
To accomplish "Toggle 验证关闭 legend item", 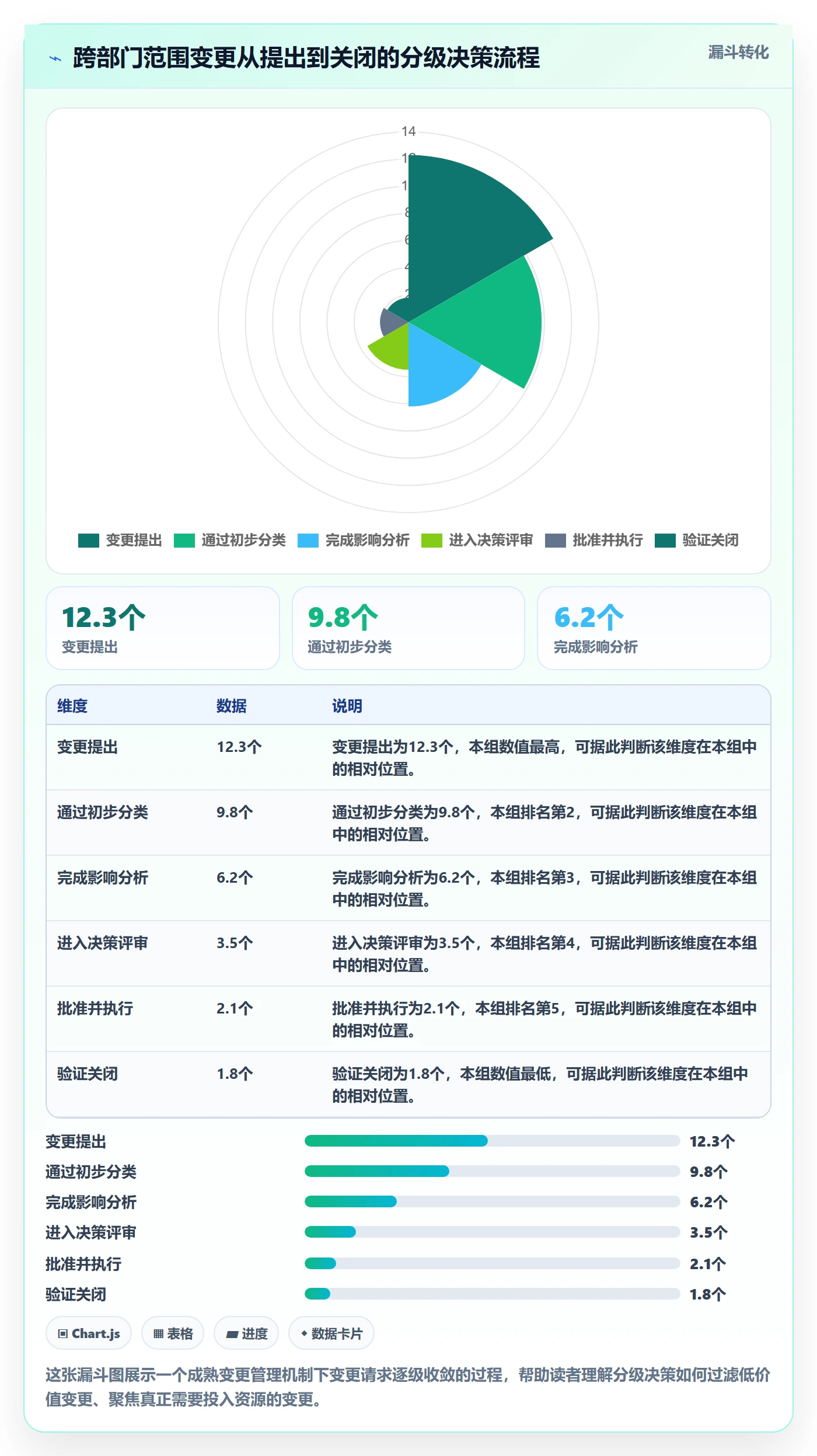I will 696,541.
